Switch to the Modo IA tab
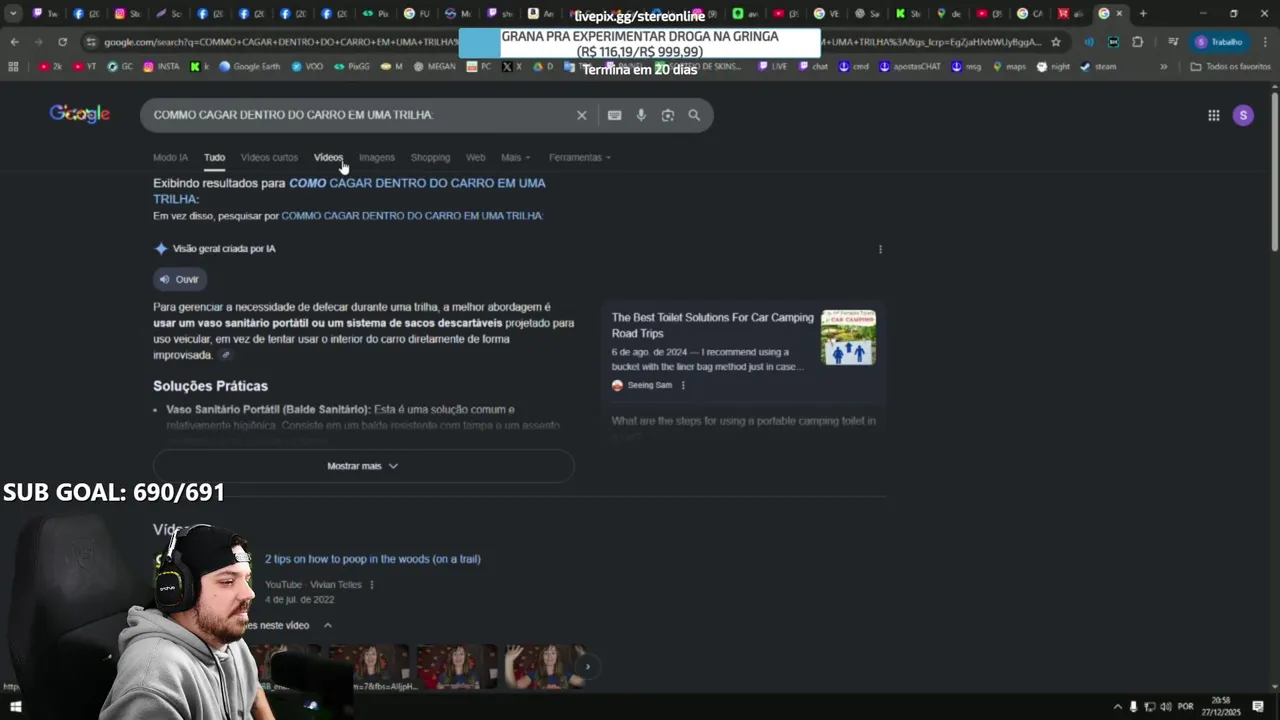 coord(170,158)
